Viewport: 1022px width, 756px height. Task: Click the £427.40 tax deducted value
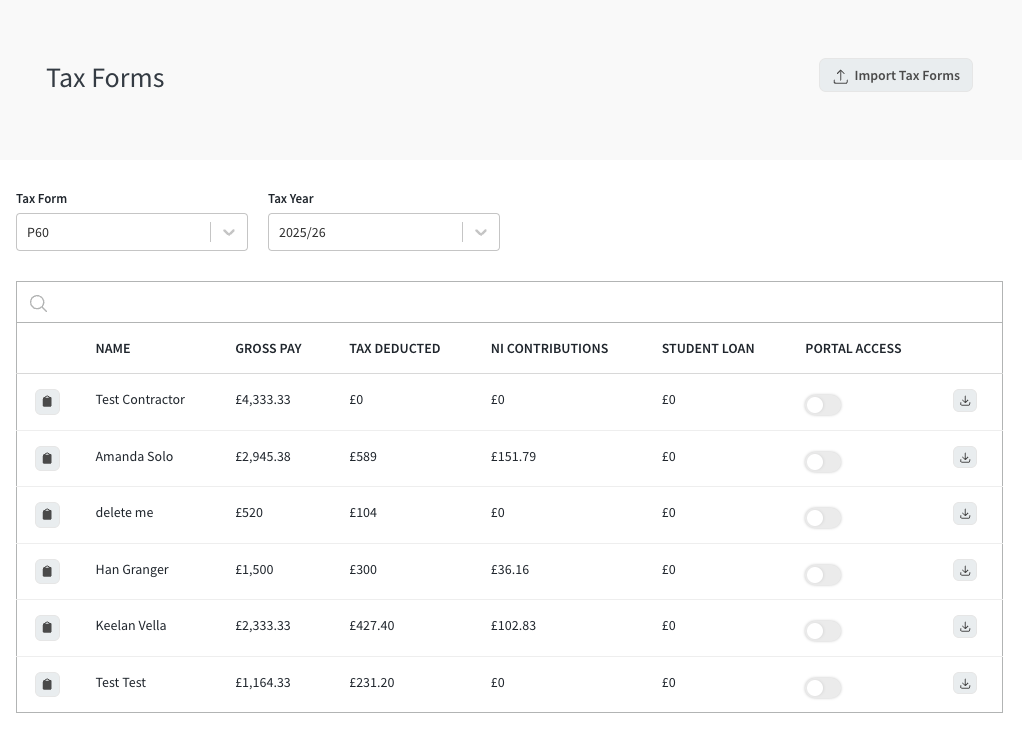[372, 626]
